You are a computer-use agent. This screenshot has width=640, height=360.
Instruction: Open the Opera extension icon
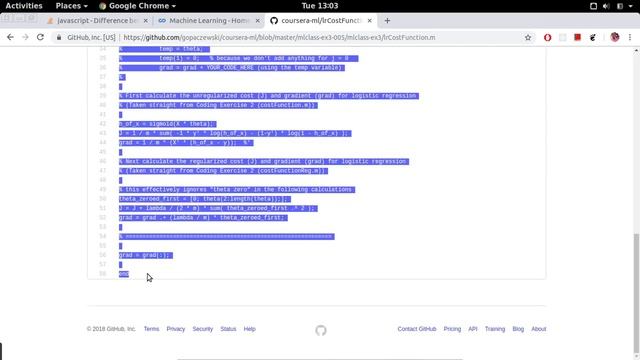click(547, 38)
